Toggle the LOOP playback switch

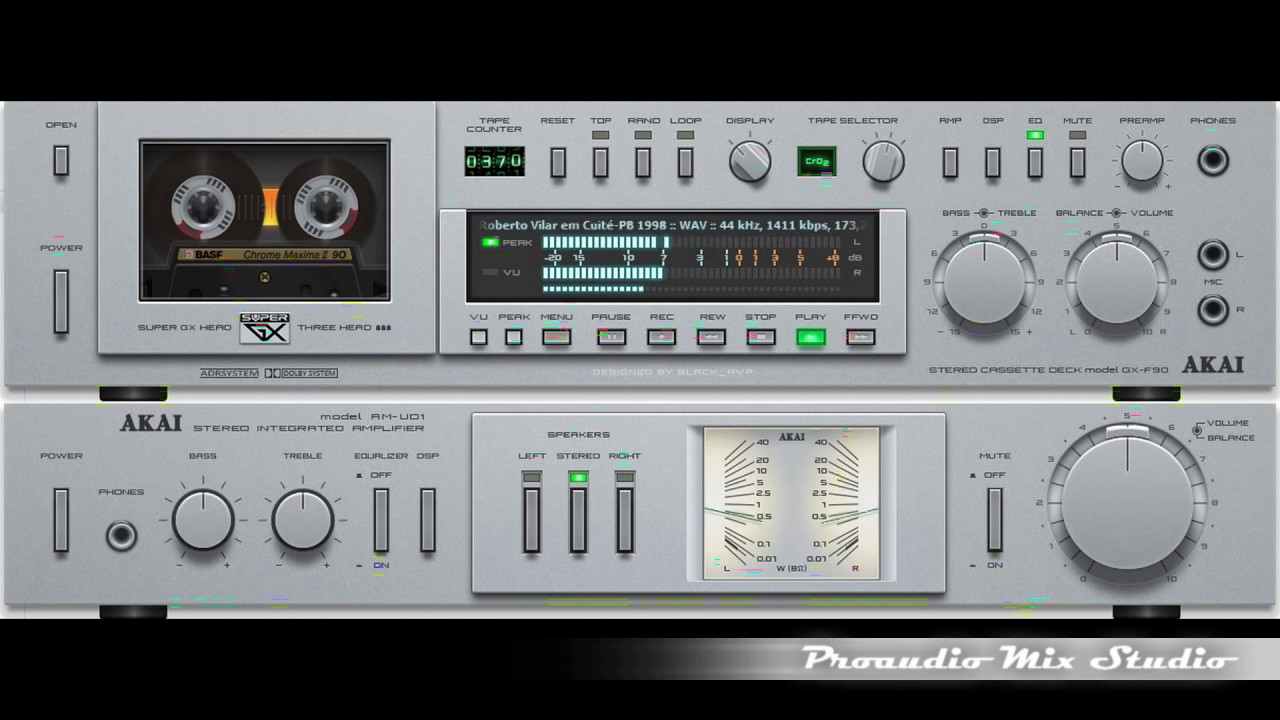(x=685, y=162)
